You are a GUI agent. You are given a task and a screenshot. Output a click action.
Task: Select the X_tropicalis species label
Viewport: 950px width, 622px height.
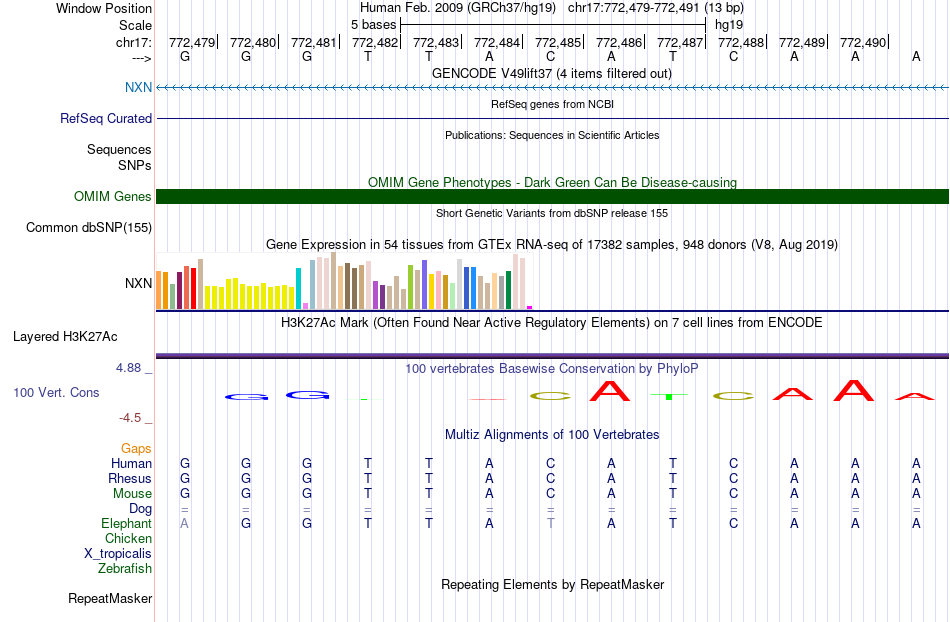118,553
